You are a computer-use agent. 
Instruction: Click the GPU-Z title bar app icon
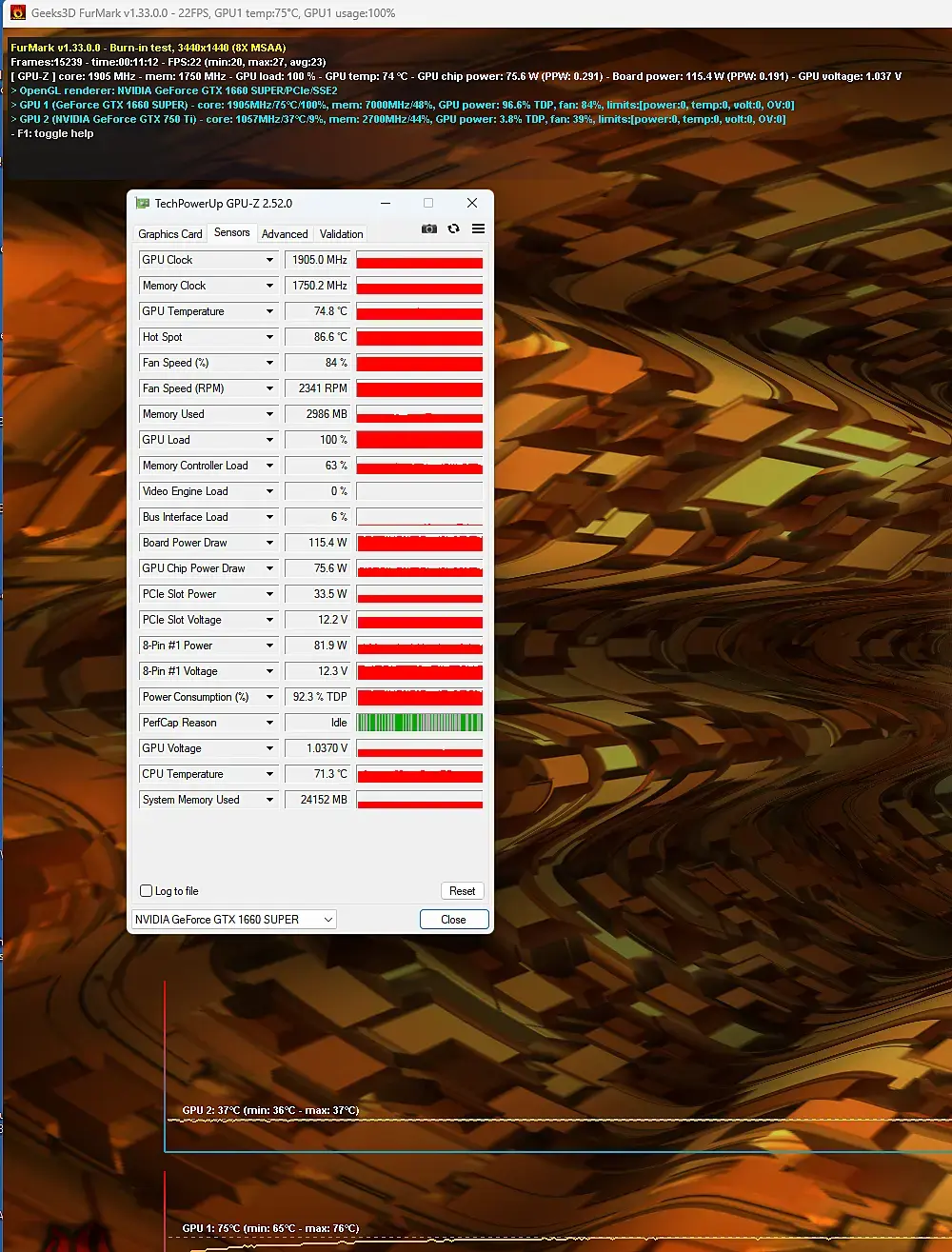(x=143, y=203)
